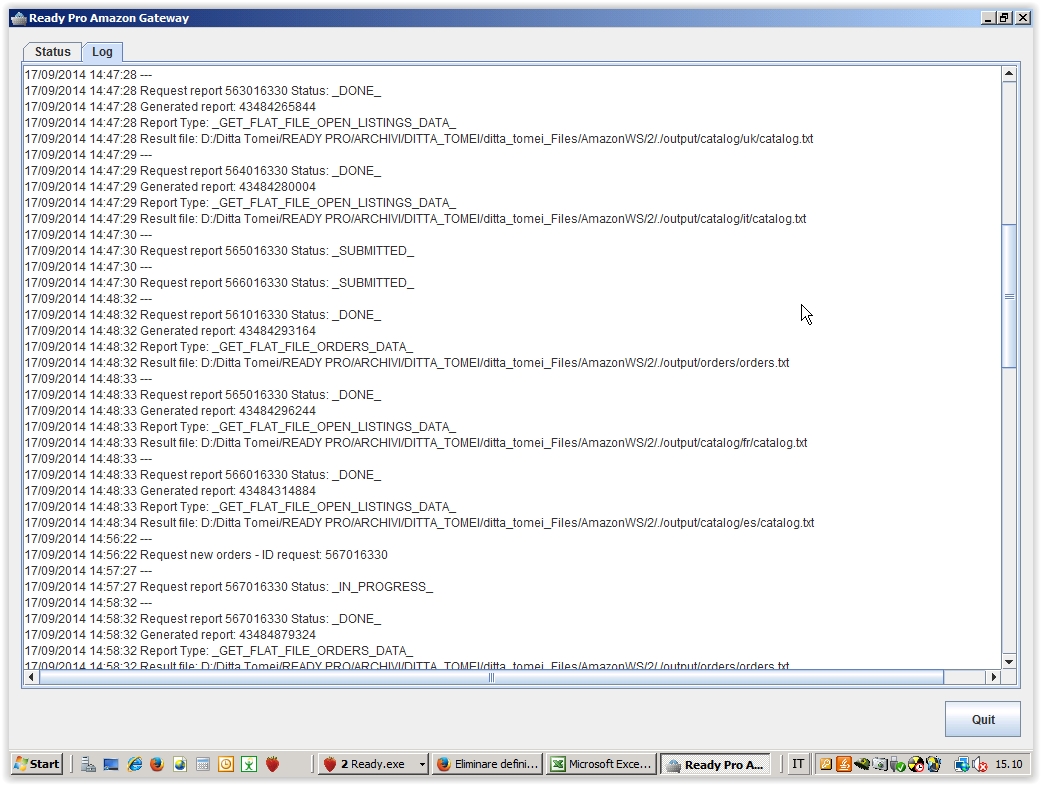The image size is (1041, 785).
Task: Click 'Request report 565016330 Status: _SUBMITTED_' line
Action: pyautogui.click(x=219, y=250)
